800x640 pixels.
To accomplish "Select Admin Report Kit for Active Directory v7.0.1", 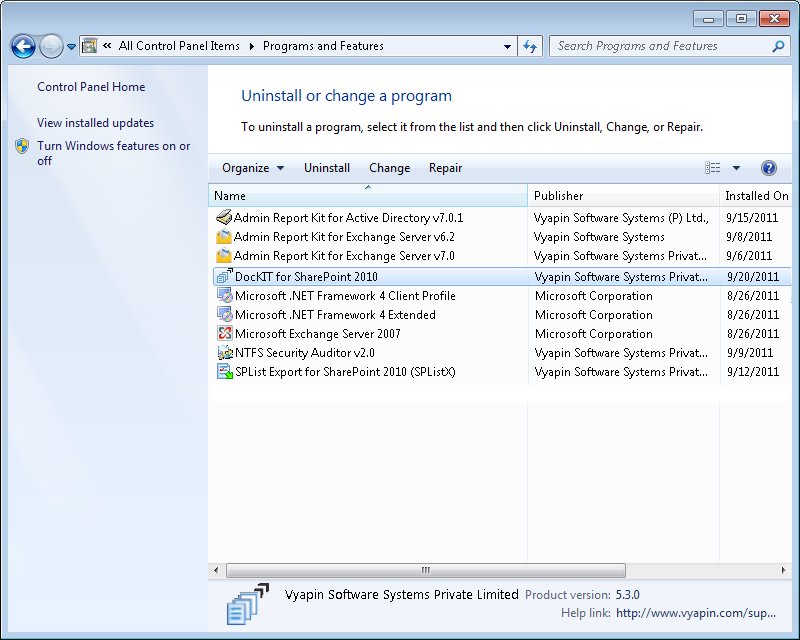I will pyautogui.click(x=348, y=218).
